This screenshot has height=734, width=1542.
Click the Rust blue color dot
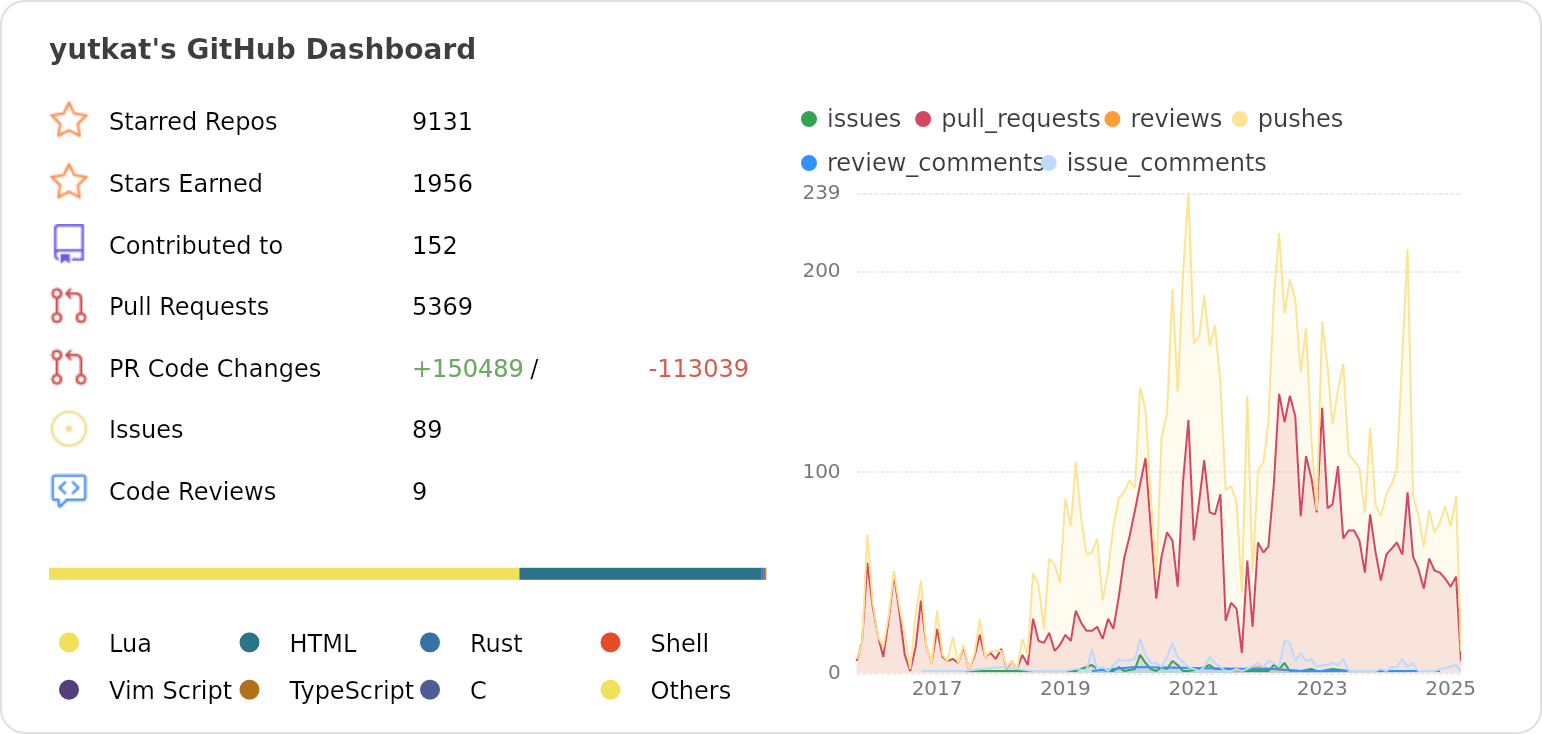pyautogui.click(x=430, y=643)
